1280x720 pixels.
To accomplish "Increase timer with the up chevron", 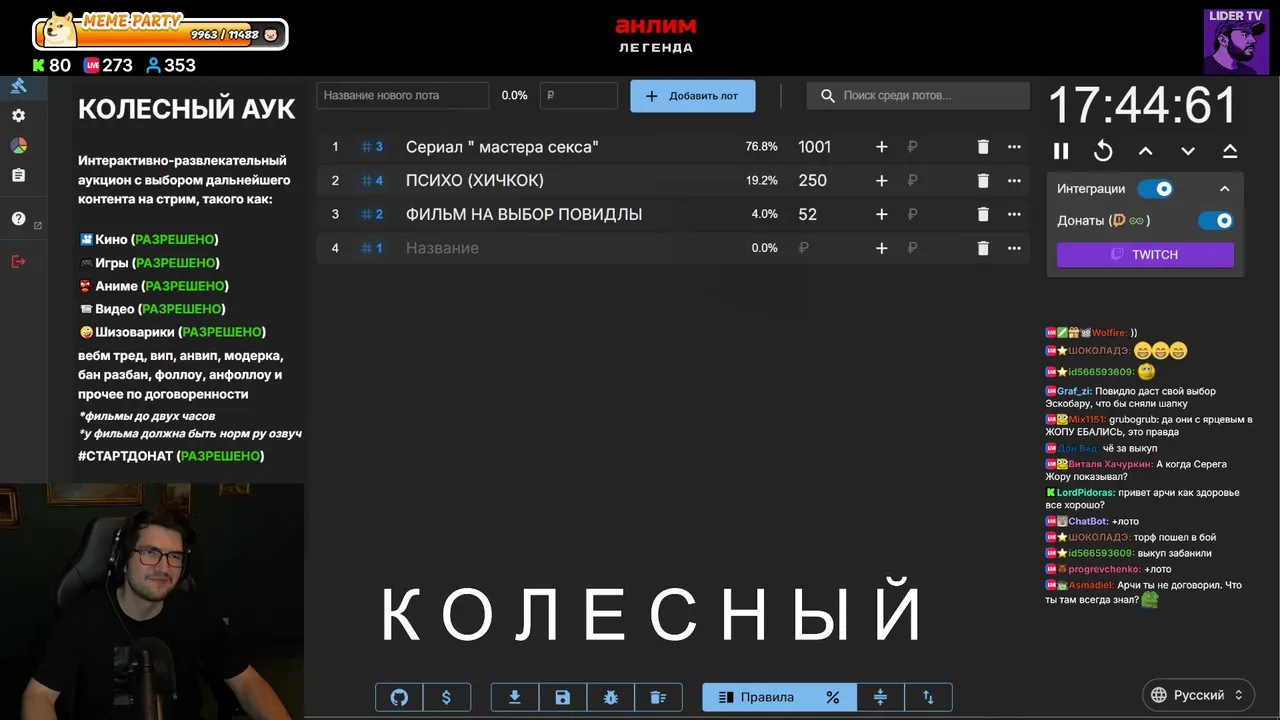I will point(1146,151).
